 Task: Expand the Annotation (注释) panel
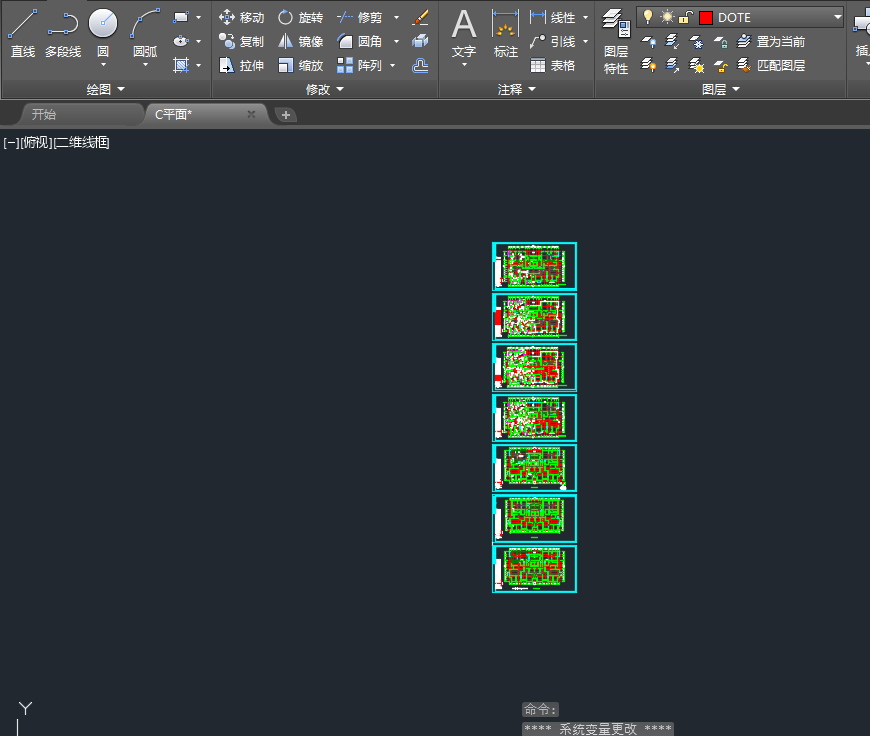(517, 89)
